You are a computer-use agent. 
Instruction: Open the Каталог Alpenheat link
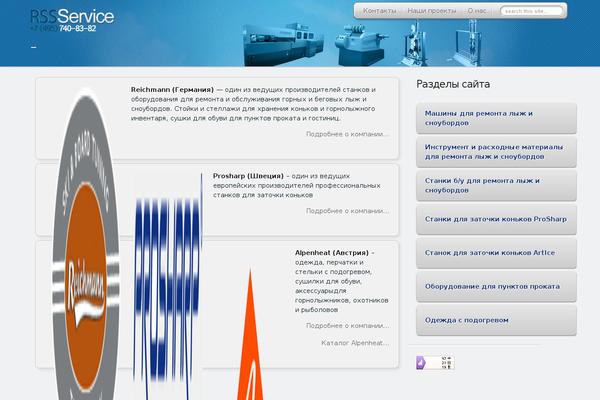(355, 343)
